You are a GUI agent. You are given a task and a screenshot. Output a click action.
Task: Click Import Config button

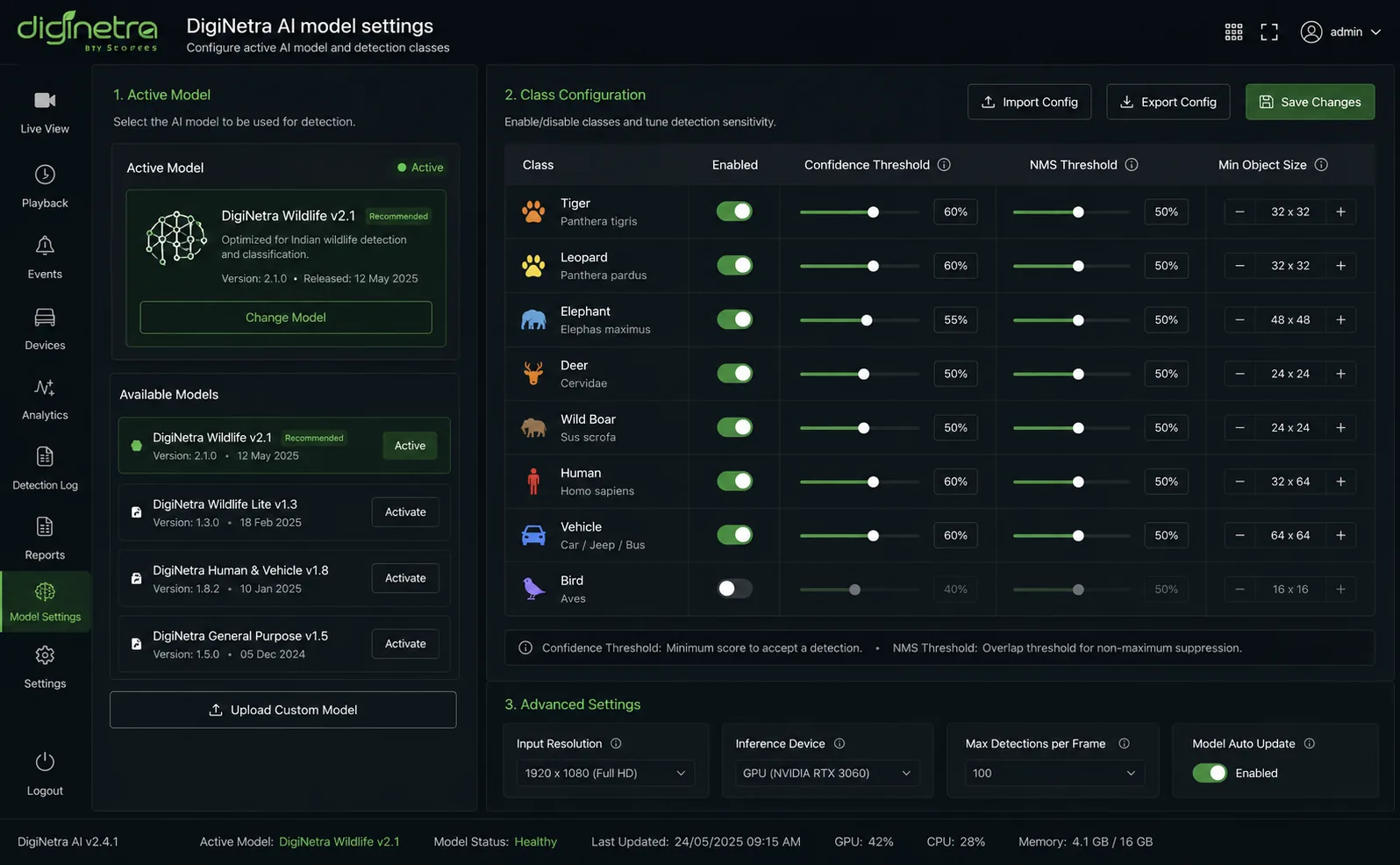[1029, 102]
